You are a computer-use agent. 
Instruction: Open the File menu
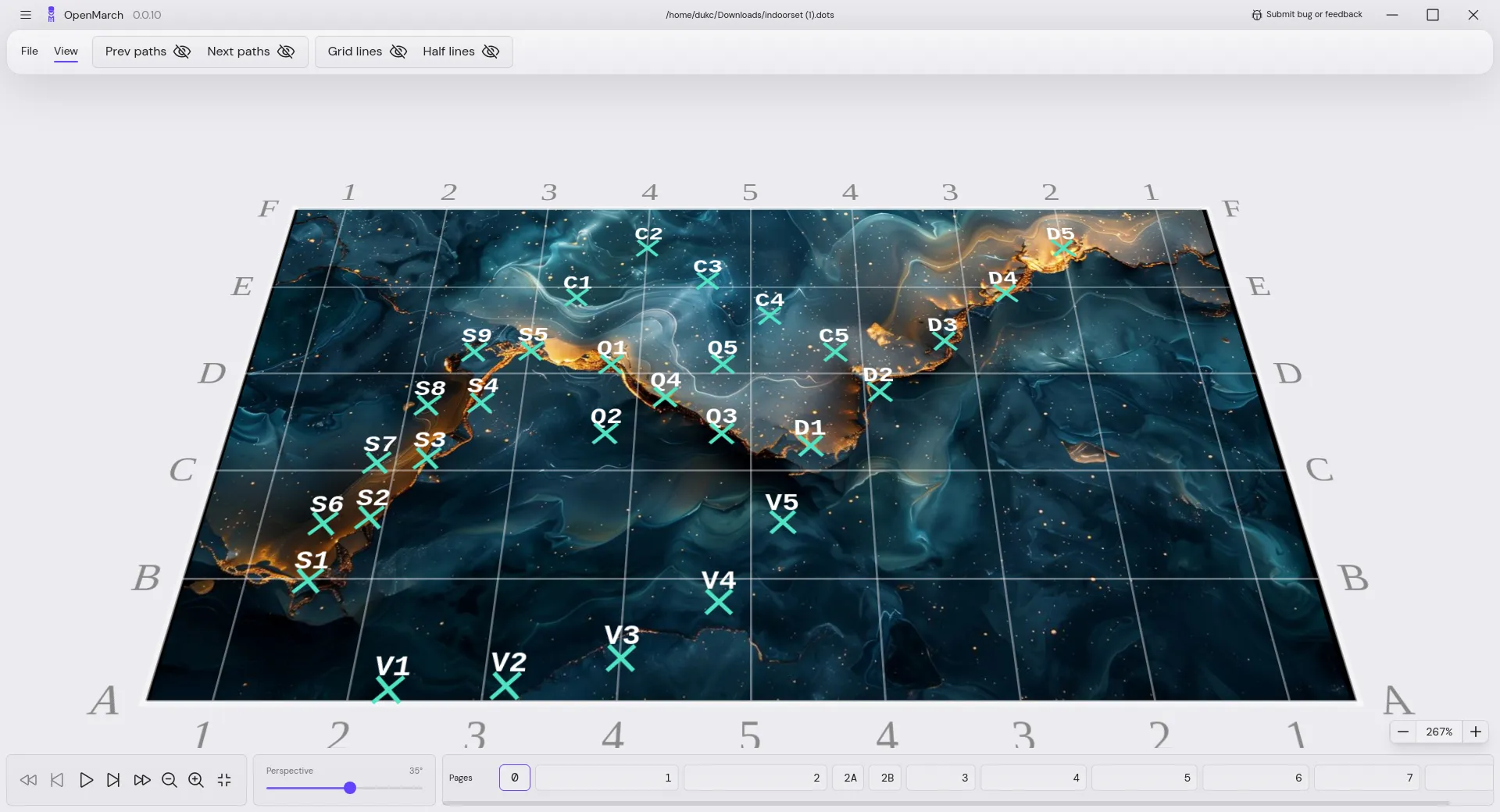point(29,52)
